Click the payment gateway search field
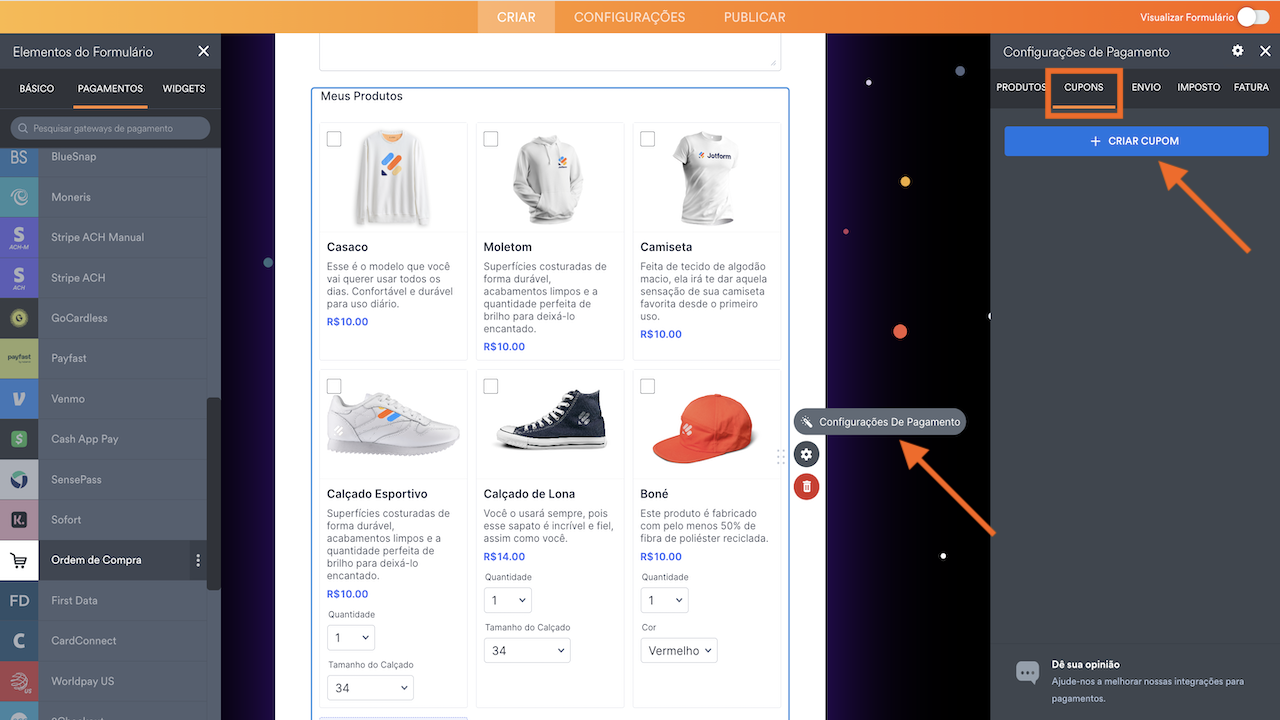Image resolution: width=1280 pixels, height=720 pixels. [110, 128]
